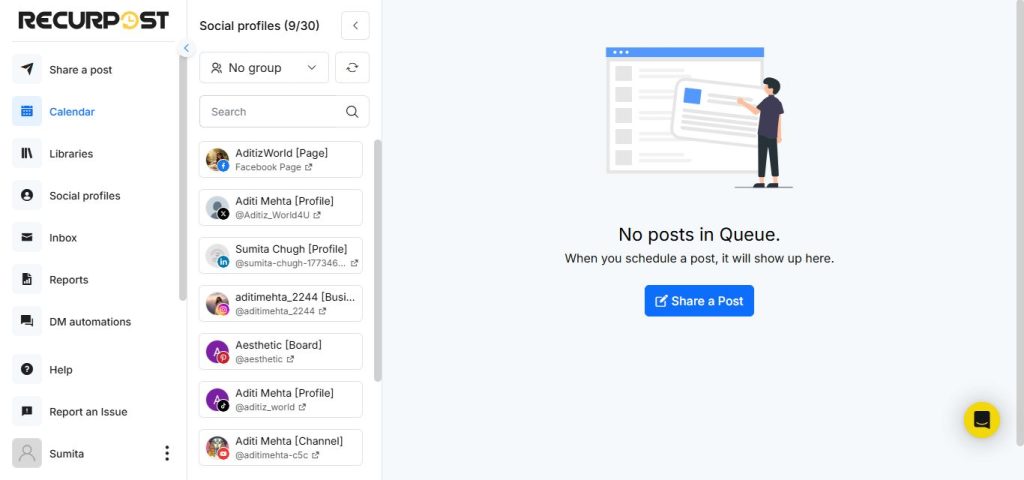Collapse the left sidebar with round chevron
Image resolution: width=1024 pixels, height=480 pixels.
tap(186, 48)
